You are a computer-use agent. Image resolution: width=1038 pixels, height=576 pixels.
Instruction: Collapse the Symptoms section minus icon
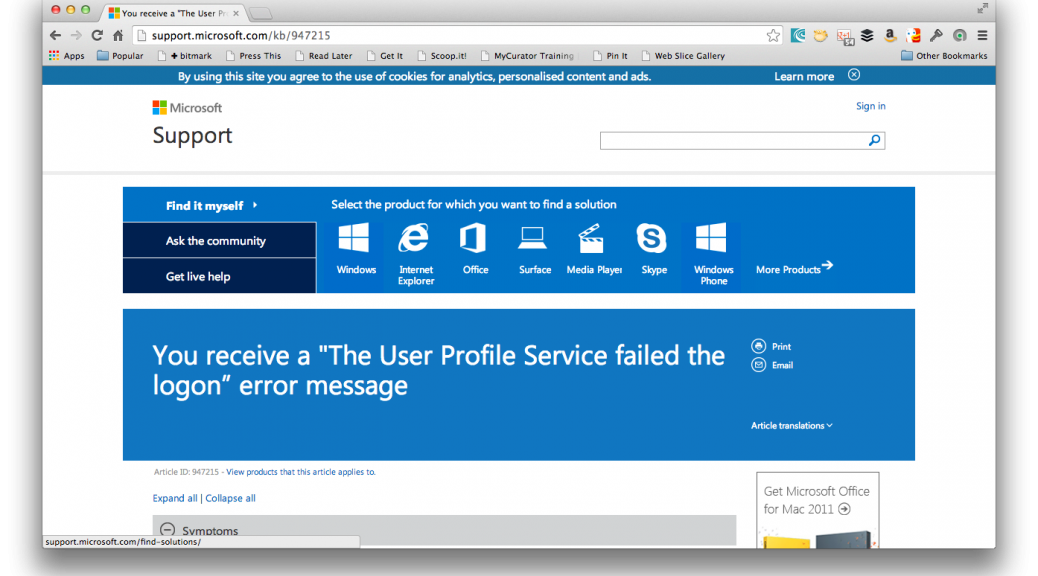click(x=168, y=530)
